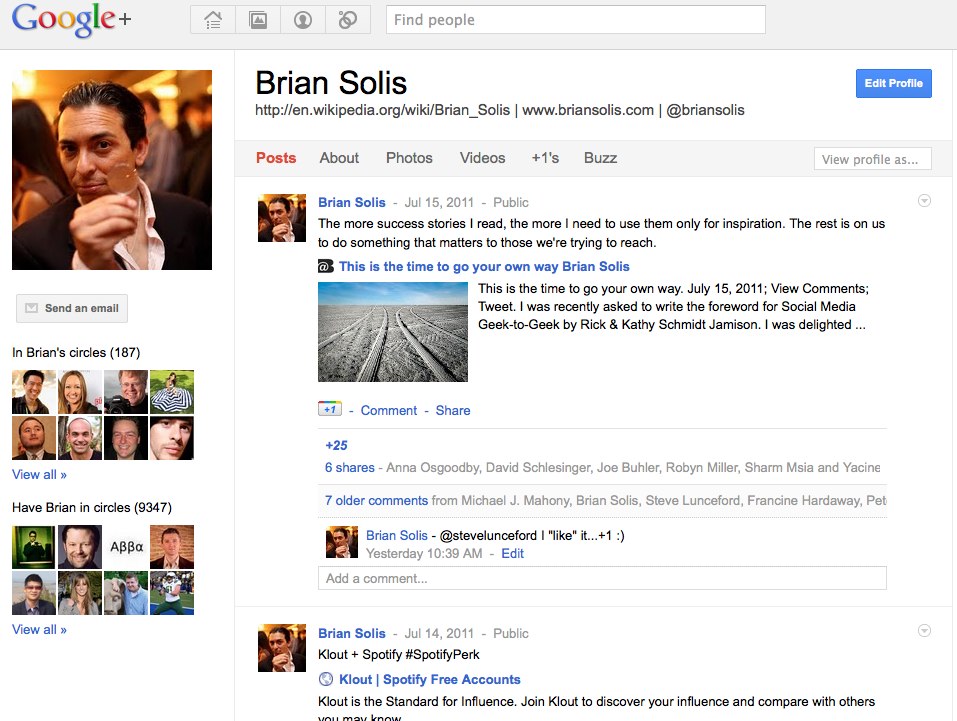This screenshot has height=721, width=957.
Task: Click 'In Brian's circles (187)' heading
Action: pyautogui.click(x=76, y=352)
